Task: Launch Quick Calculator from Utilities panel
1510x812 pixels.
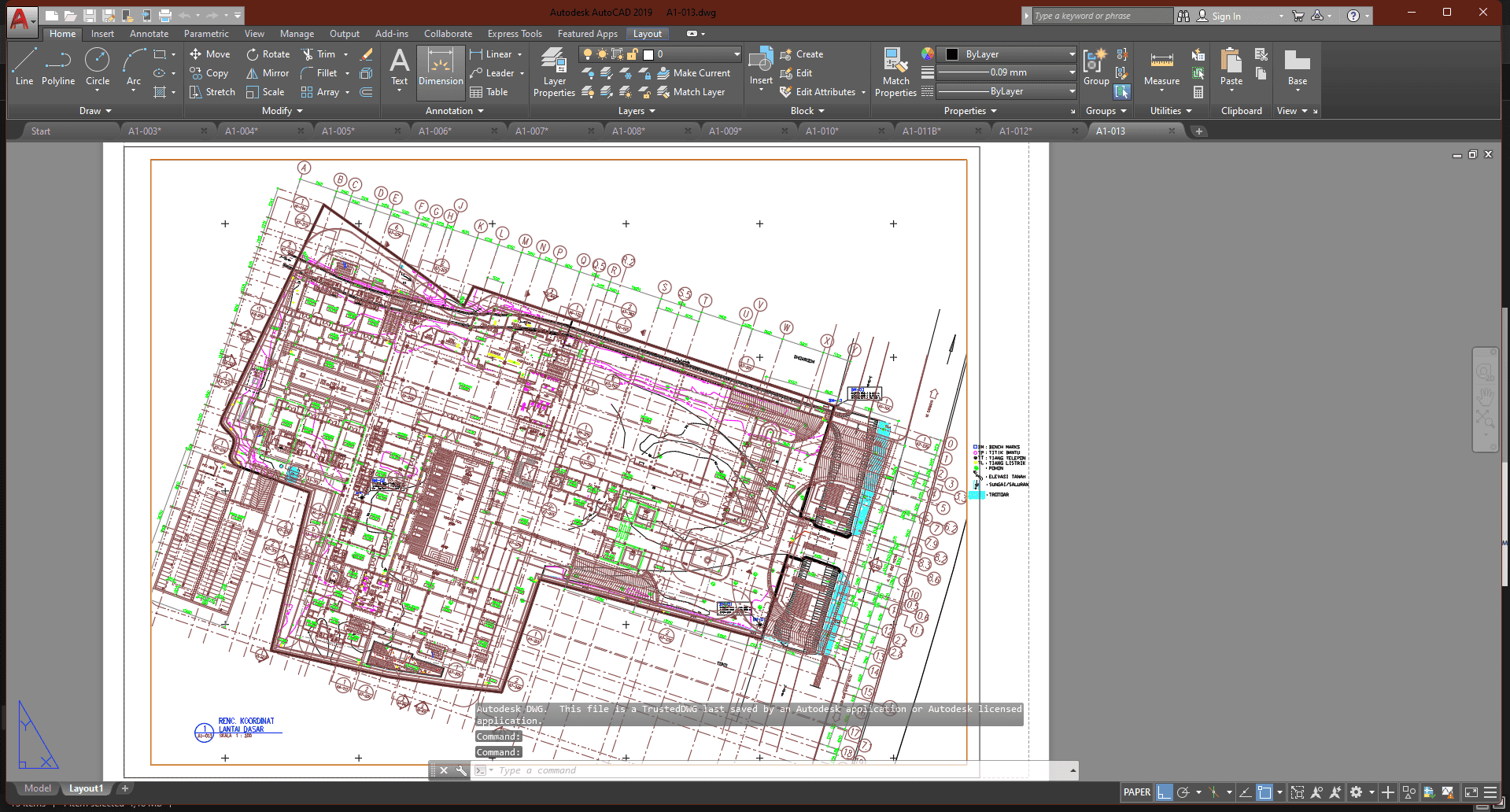Action: click(1198, 92)
